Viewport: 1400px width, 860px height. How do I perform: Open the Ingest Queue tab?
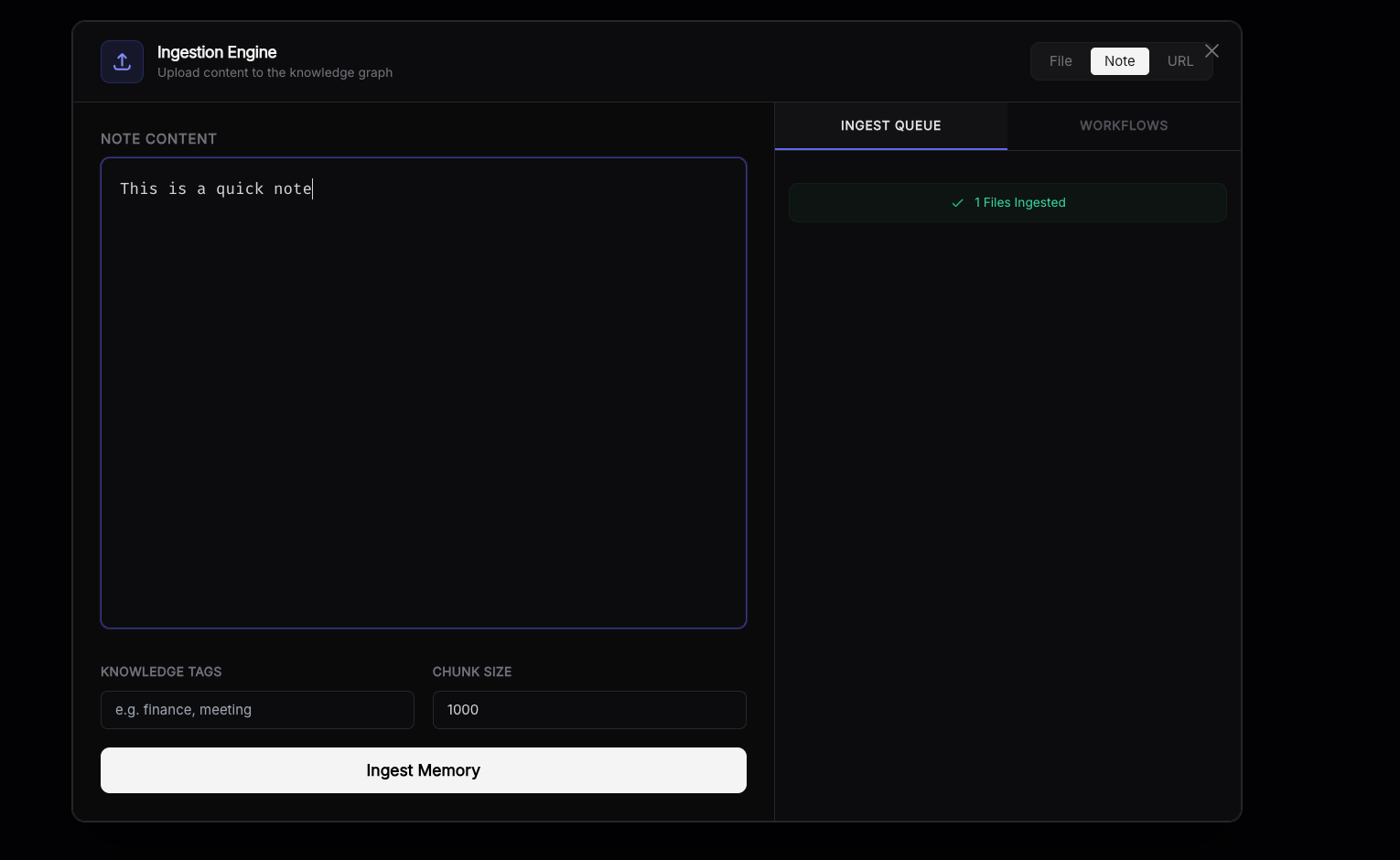coord(890,126)
